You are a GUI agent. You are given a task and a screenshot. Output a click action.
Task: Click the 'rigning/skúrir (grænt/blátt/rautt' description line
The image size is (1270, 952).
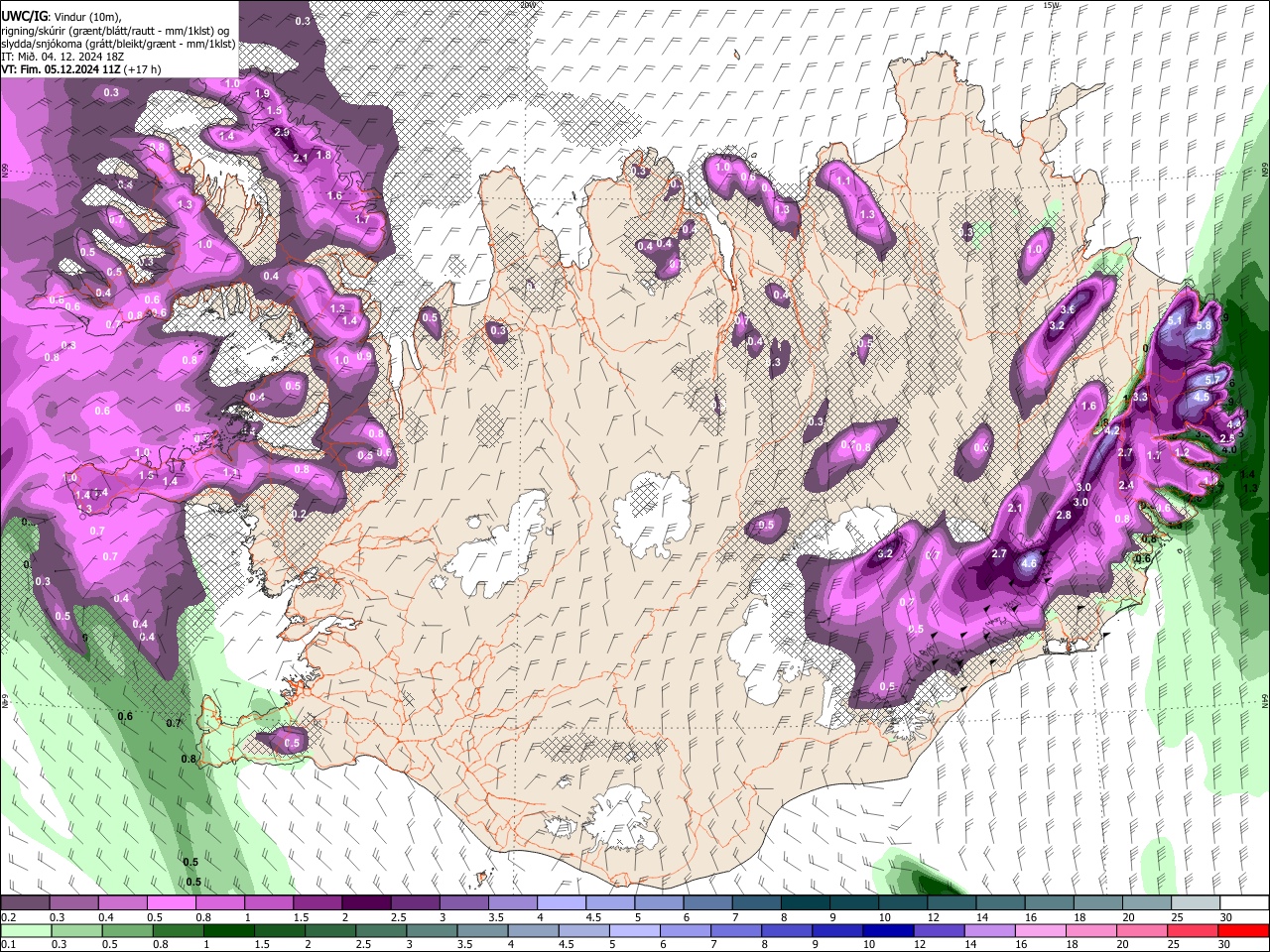pyautogui.click(x=117, y=31)
